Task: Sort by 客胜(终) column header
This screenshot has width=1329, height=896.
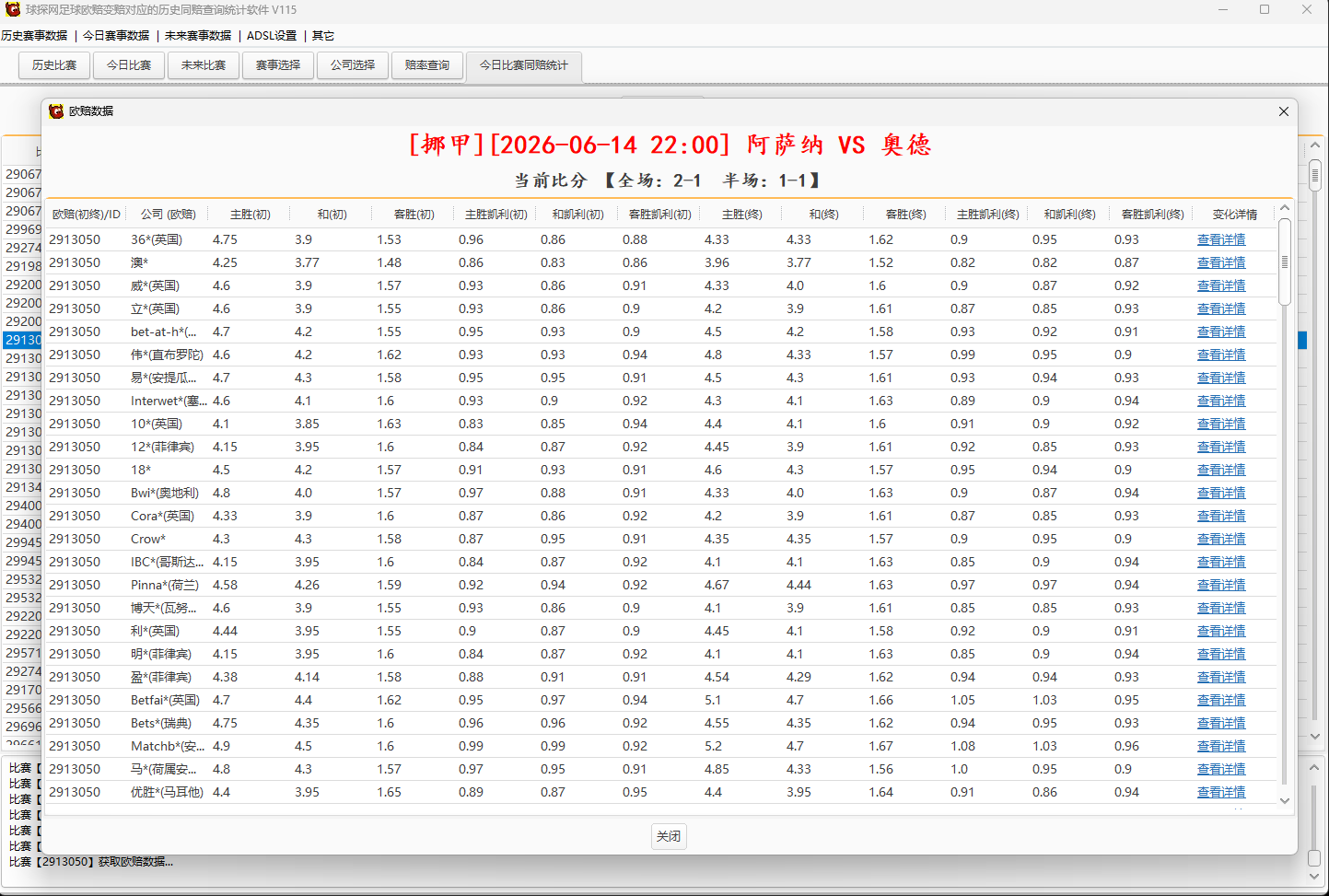Action: [905, 214]
